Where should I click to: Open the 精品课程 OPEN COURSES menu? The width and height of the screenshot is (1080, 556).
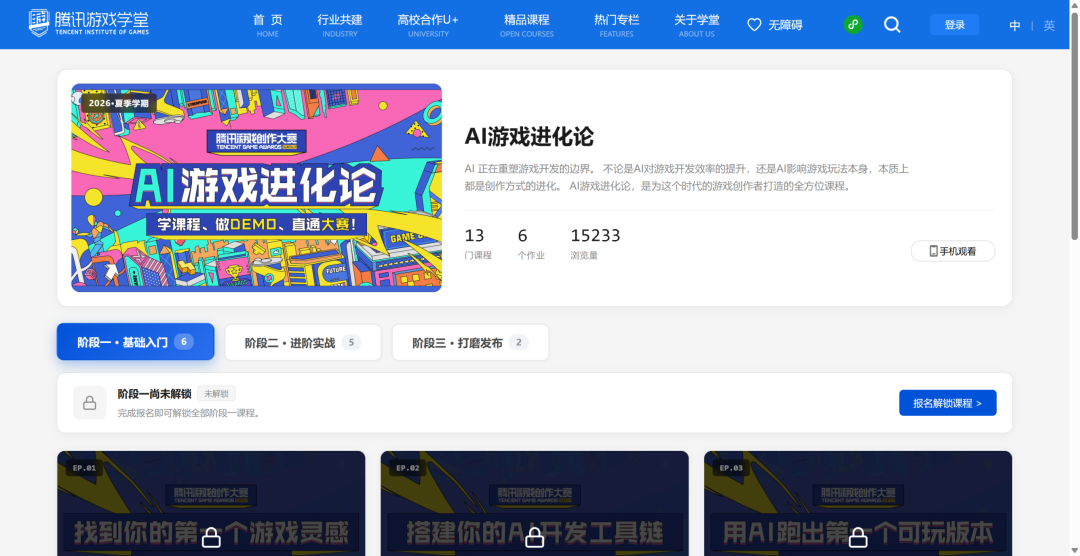(526, 25)
